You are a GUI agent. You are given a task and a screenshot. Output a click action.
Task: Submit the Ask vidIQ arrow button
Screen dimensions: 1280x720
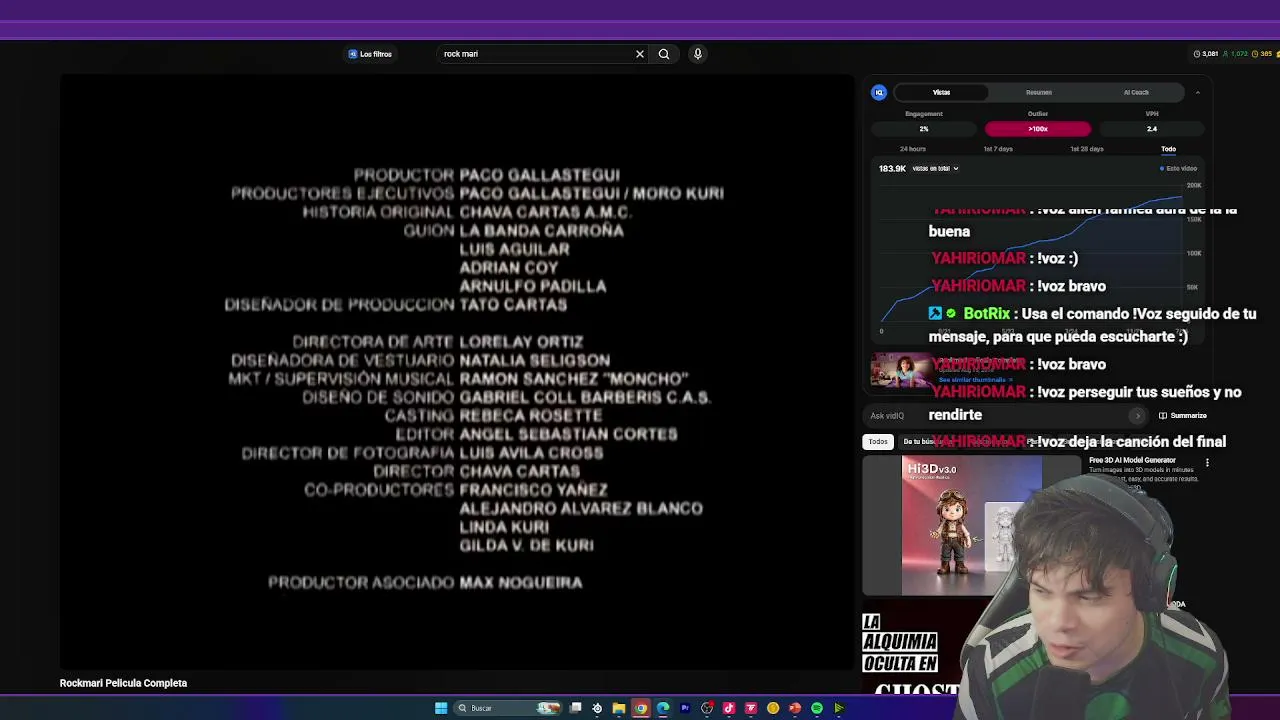[1137, 416]
